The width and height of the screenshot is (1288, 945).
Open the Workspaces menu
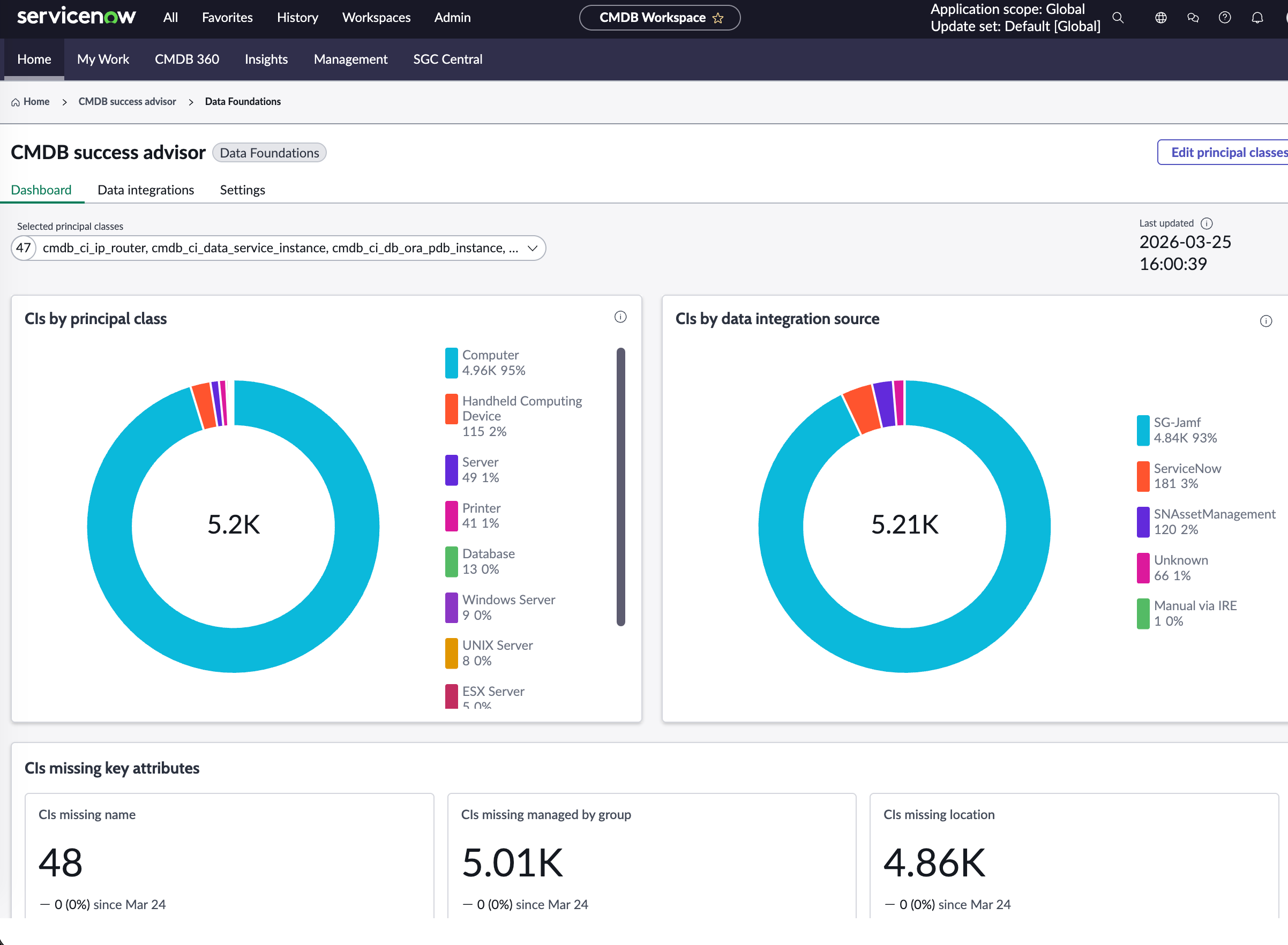(376, 18)
